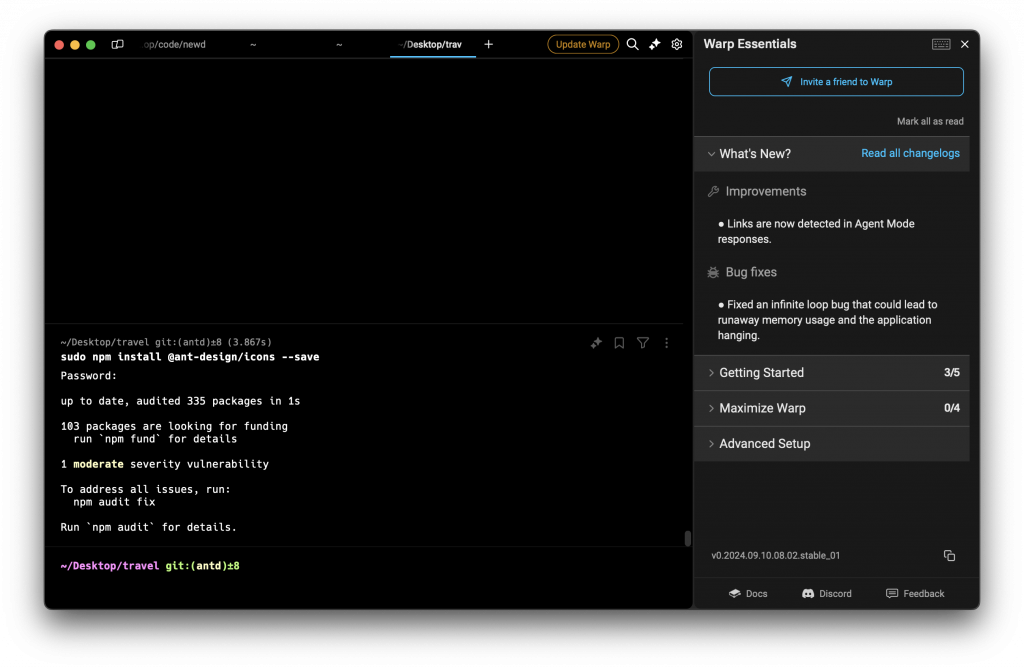
Task: Switch to the second tab labeled ~
Action: (x=253, y=44)
